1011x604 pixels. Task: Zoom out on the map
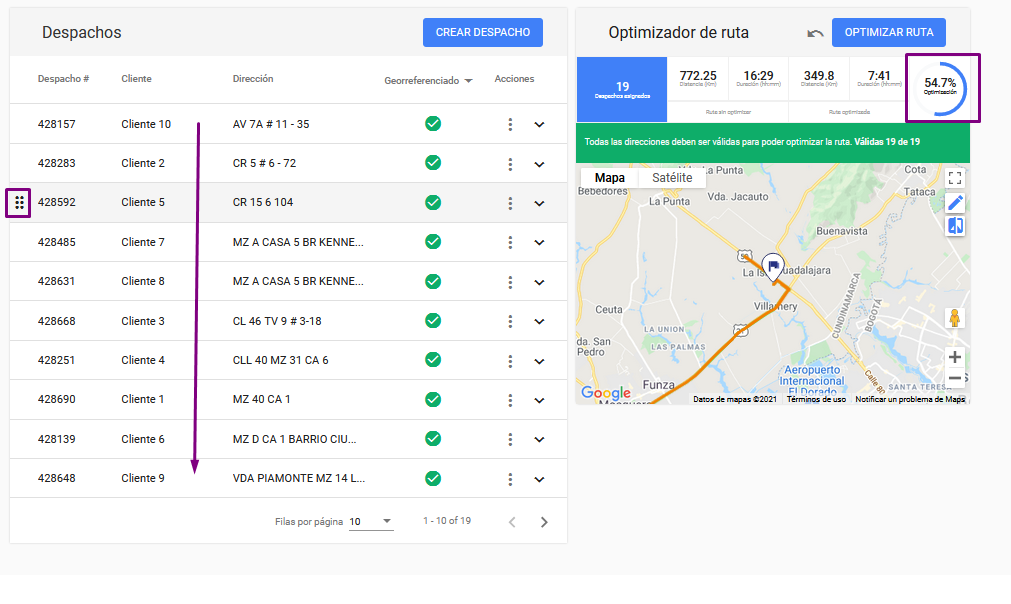(955, 379)
